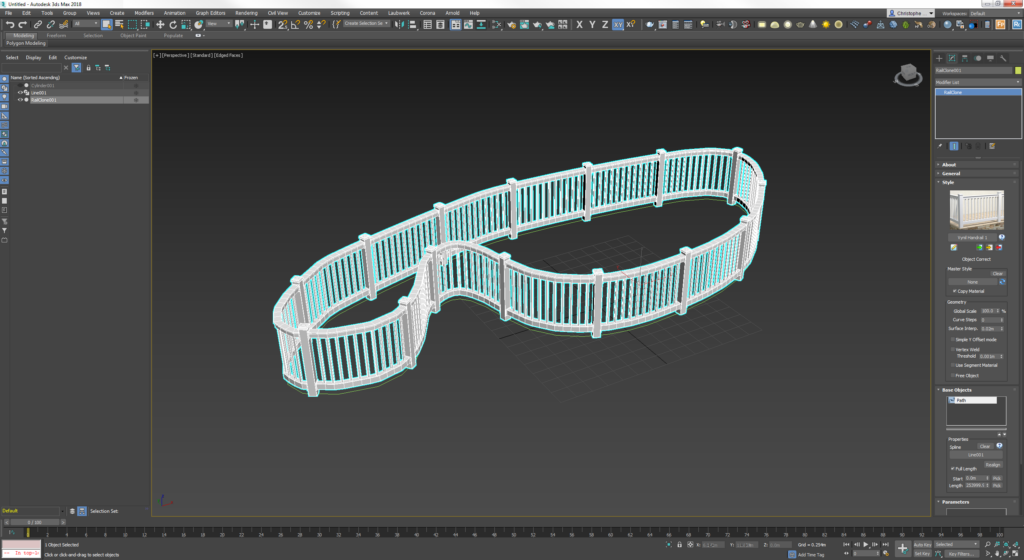Open the selection filter All dropdown
The height and width of the screenshot is (560, 1024).
coord(86,24)
